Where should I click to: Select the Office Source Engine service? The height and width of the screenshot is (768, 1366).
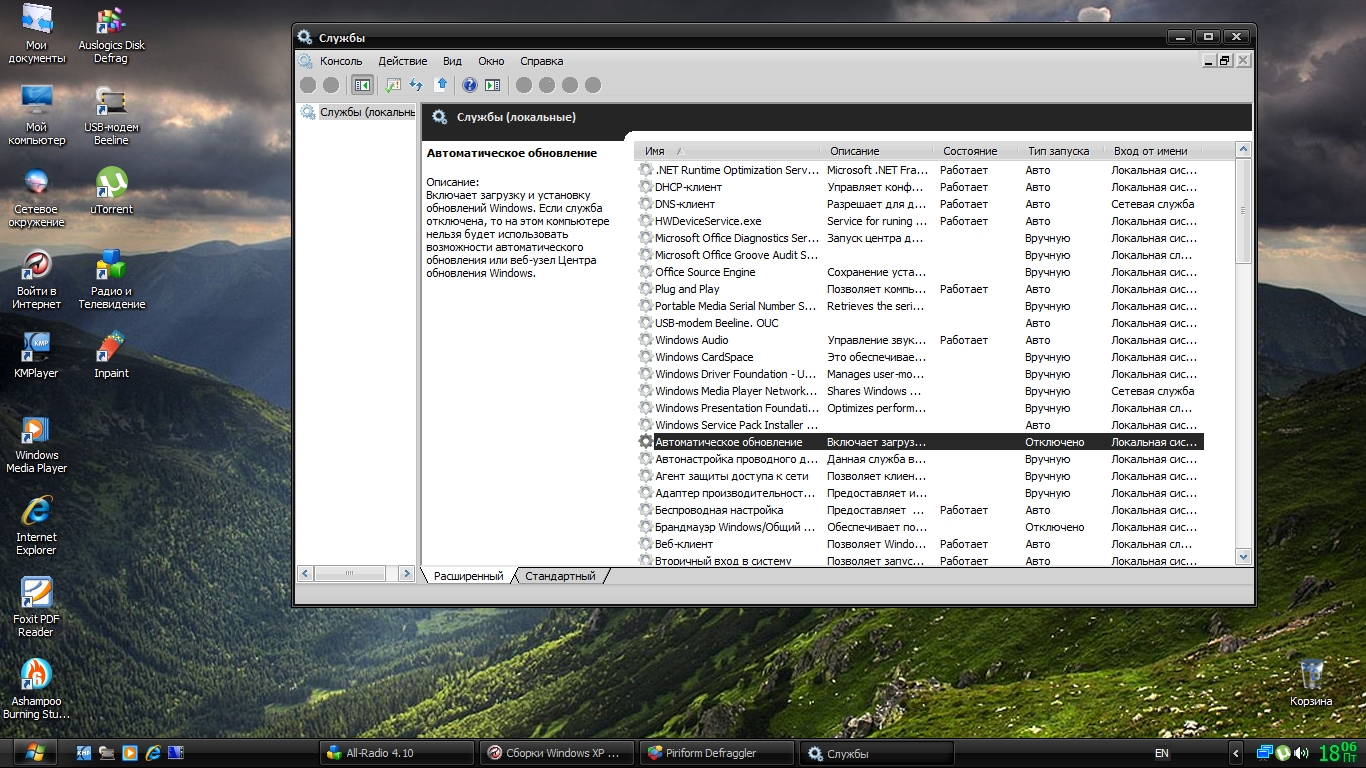[920, 272]
